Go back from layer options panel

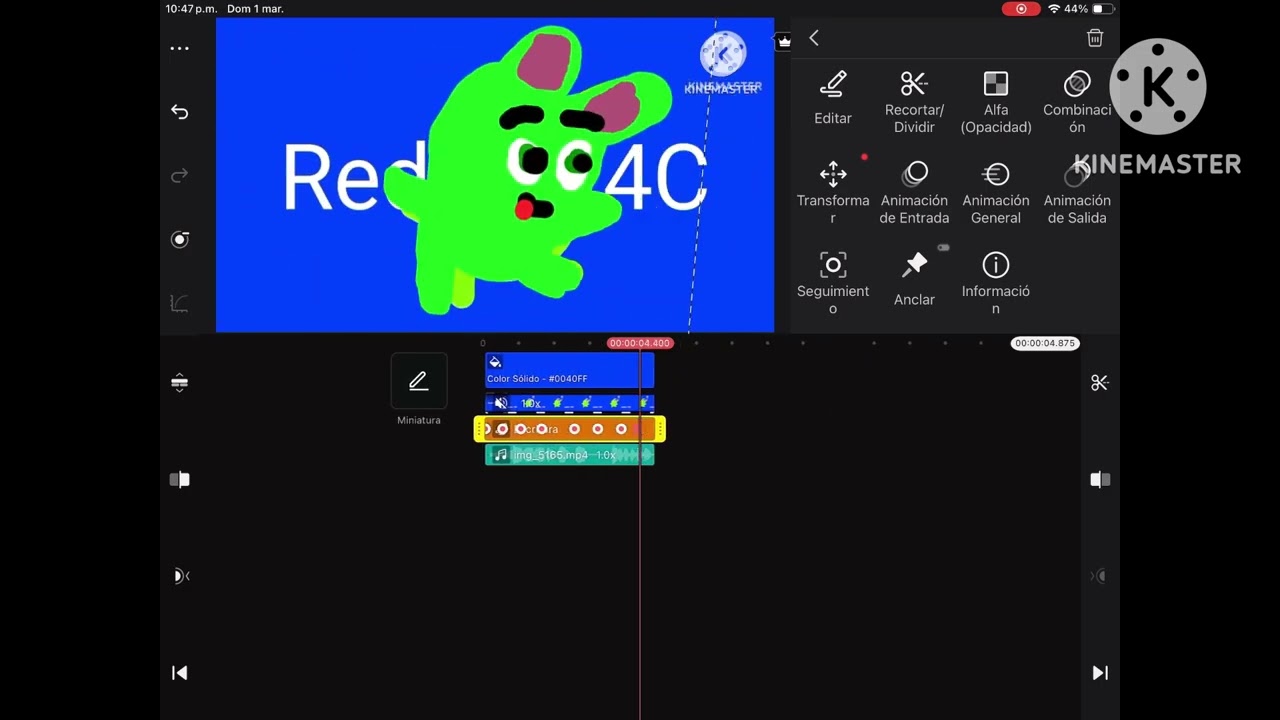tap(814, 38)
